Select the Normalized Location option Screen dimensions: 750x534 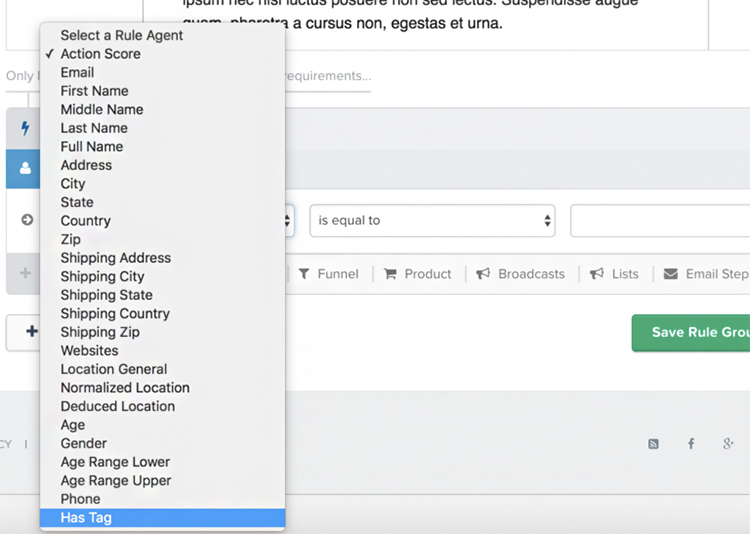(163, 388)
